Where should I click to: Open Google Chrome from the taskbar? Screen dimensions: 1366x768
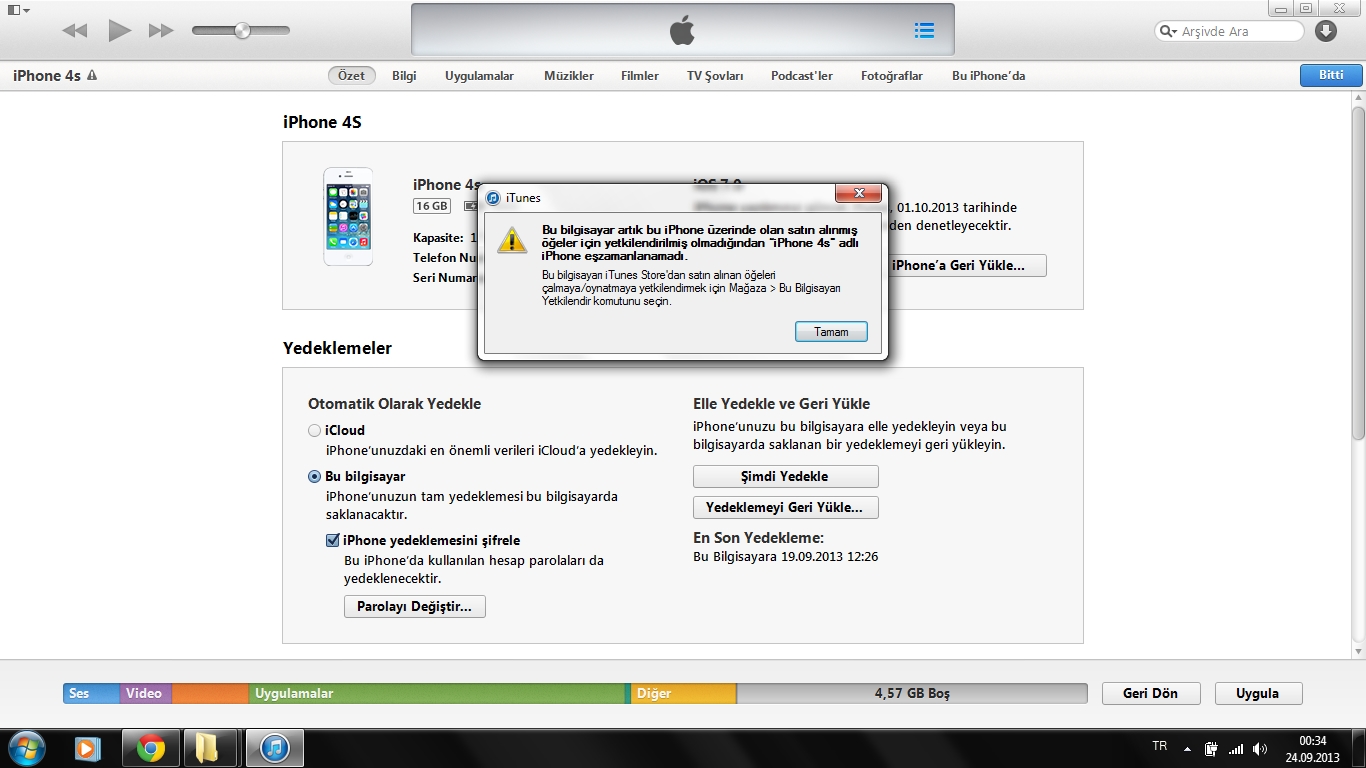[151, 748]
